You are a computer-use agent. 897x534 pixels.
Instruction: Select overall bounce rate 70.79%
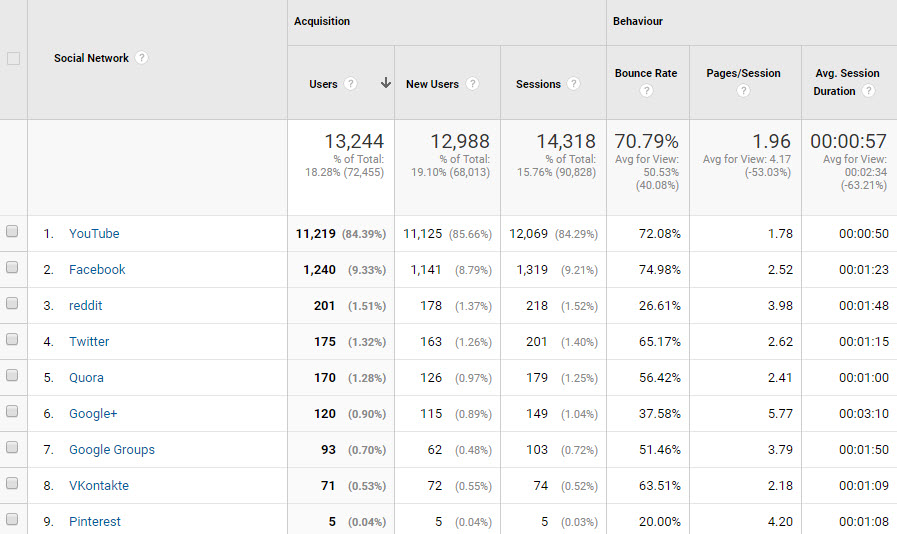coord(646,141)
